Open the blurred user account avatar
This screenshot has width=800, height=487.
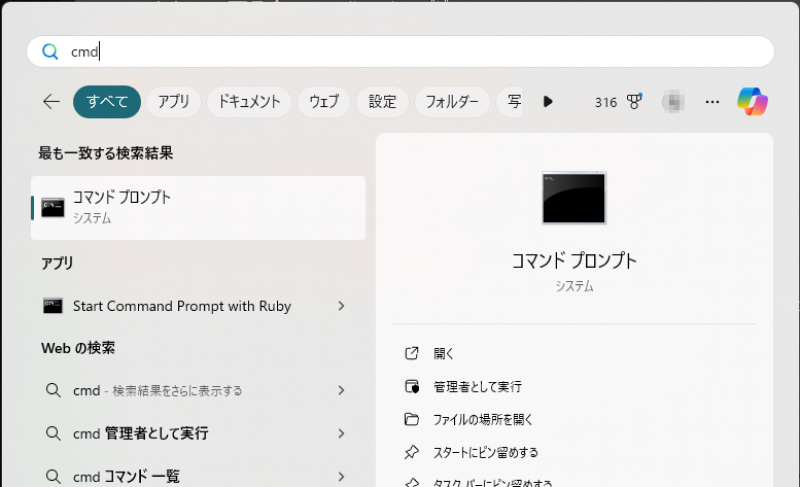click(673, 102)
